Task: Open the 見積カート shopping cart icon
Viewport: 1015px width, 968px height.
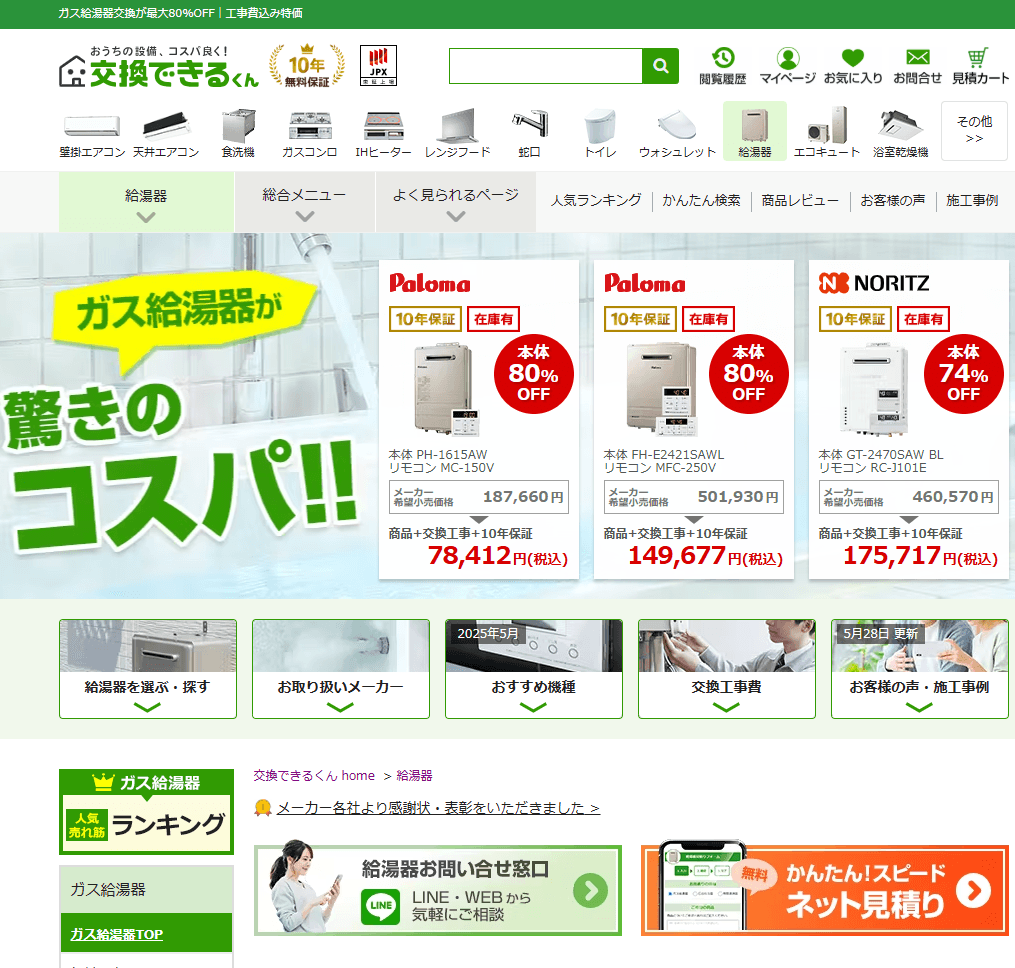Action: [x=980, y=66]
